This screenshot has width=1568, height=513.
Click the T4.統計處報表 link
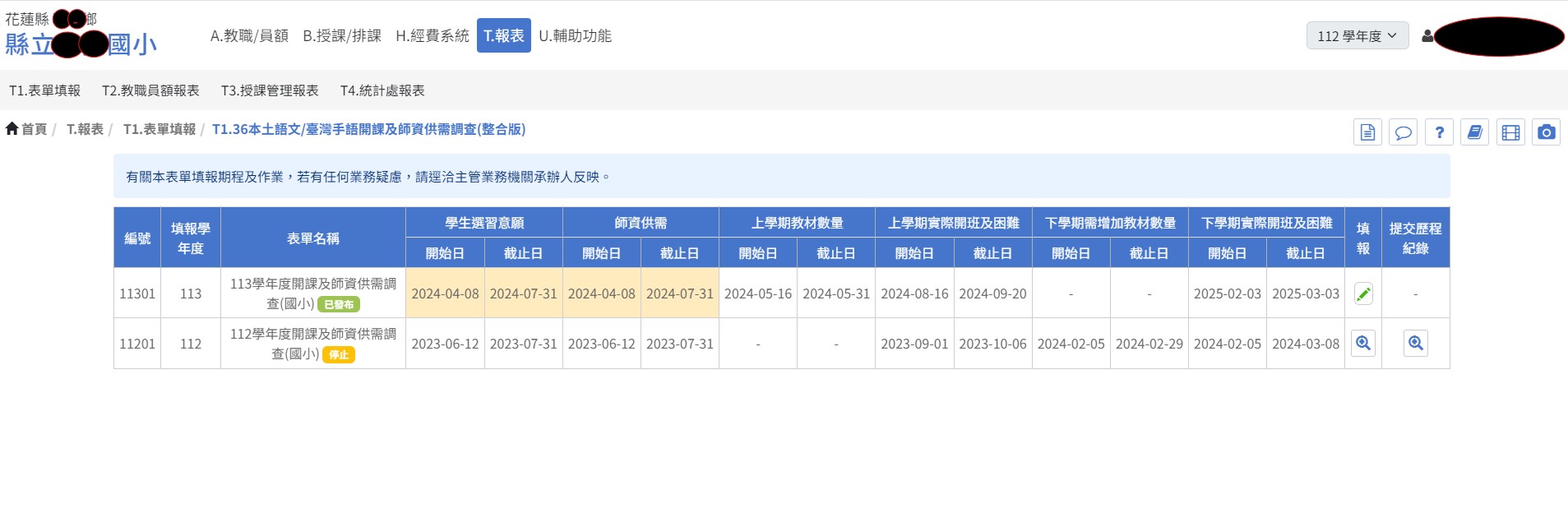(382, 90)
